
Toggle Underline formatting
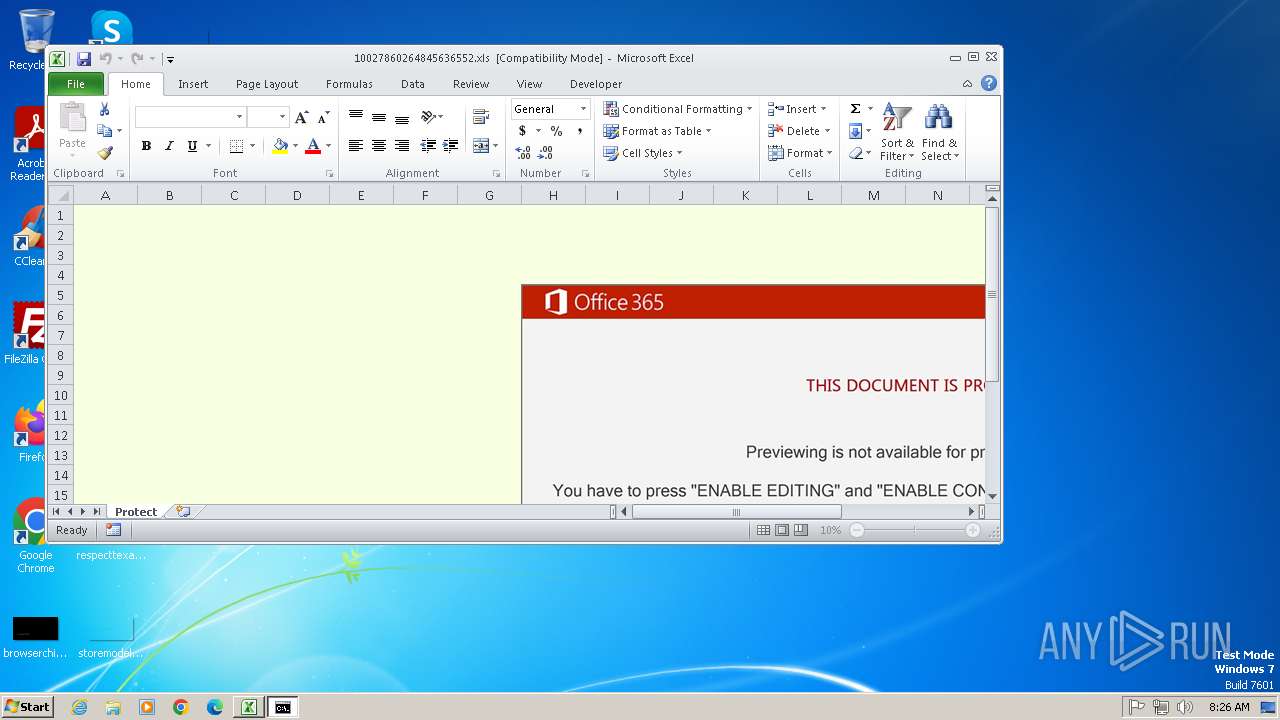point(192,146)
